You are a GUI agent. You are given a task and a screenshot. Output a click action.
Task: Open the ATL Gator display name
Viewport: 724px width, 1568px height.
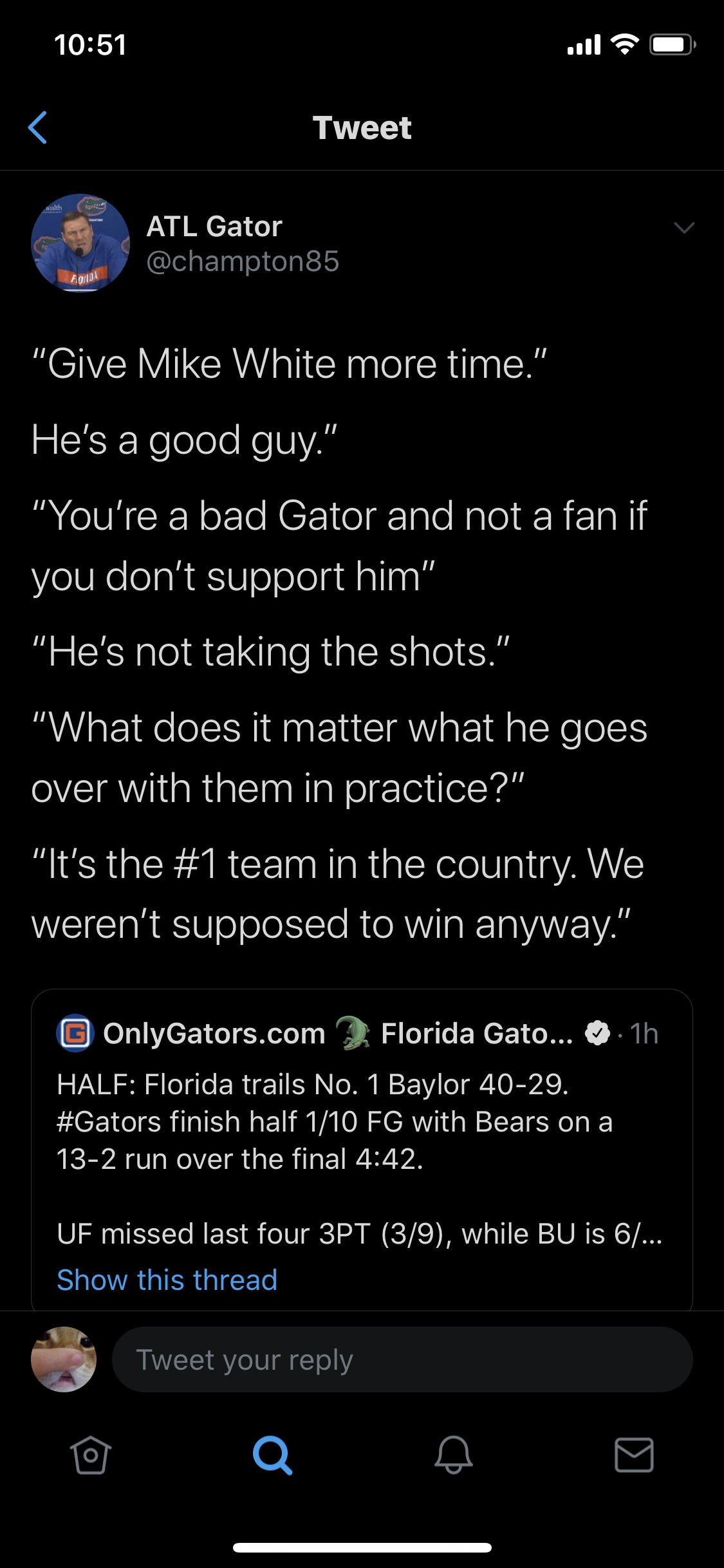point(214,227)
